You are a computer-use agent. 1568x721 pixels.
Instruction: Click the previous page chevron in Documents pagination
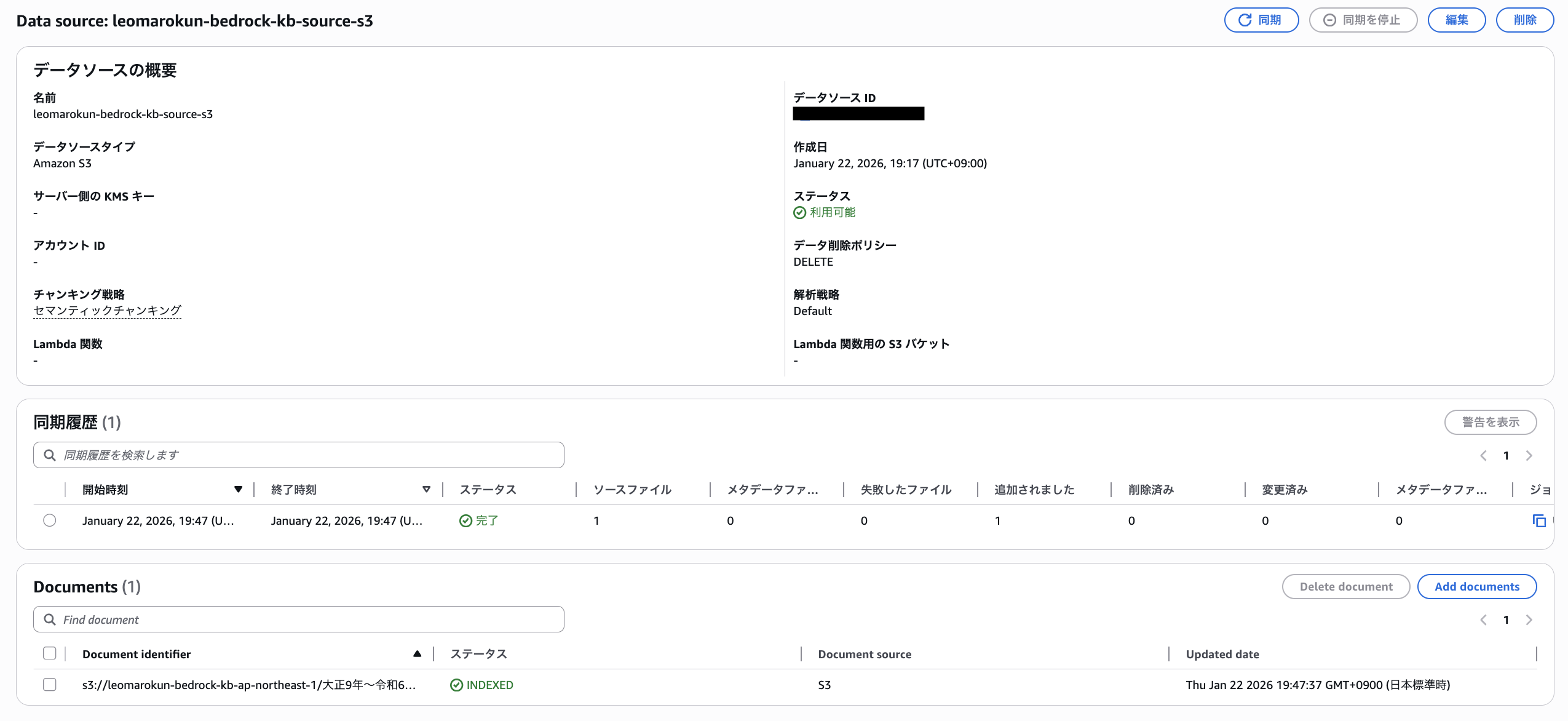point(1484,619)
